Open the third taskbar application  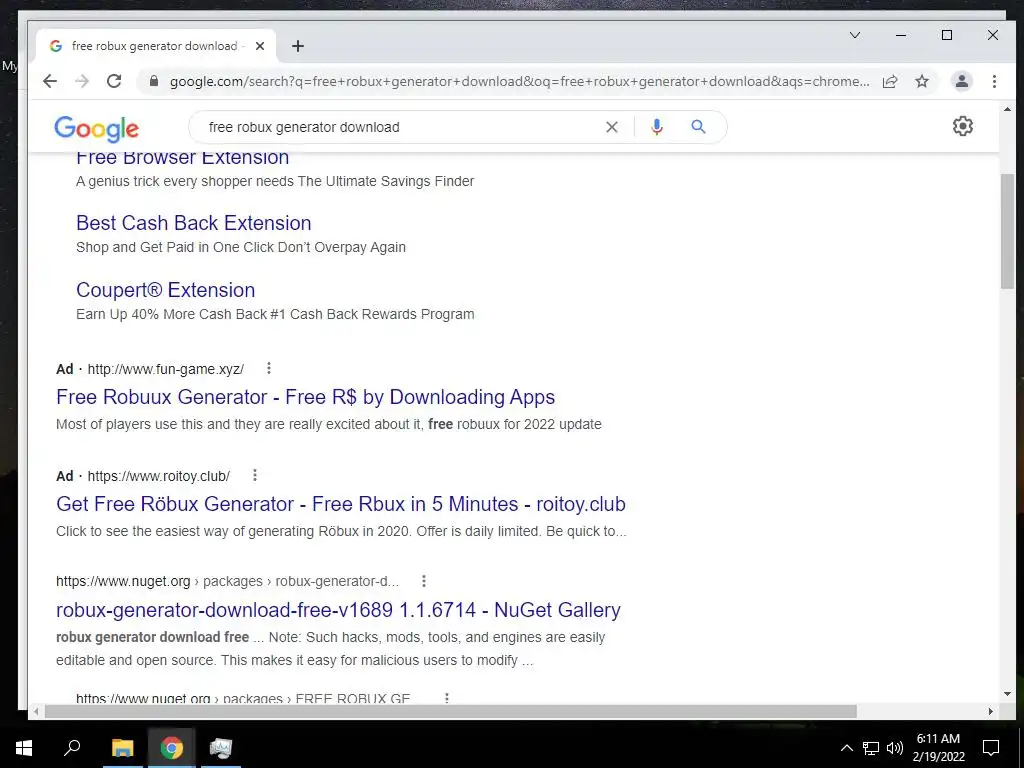[221, 748]
